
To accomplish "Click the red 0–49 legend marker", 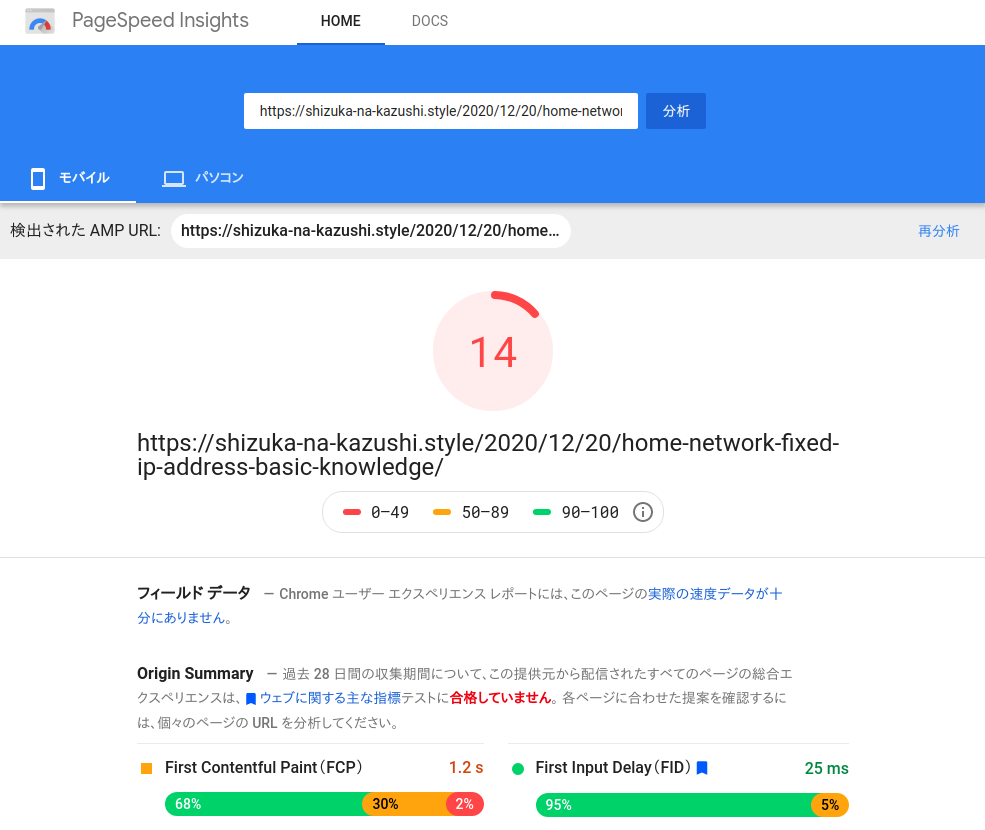I will 352,512.
